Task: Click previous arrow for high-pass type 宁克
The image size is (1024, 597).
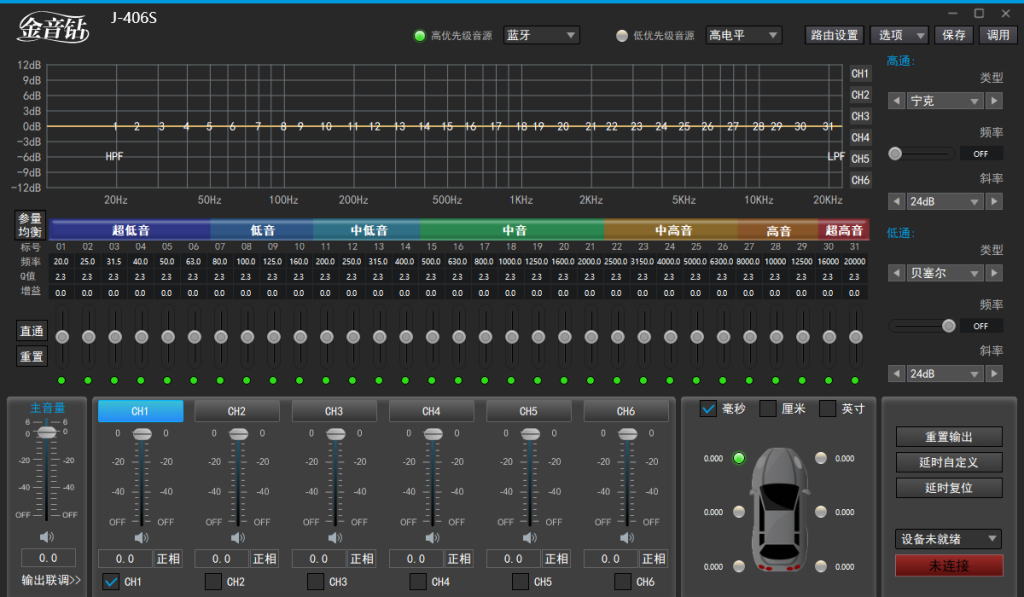Action: tap(896, 101)
